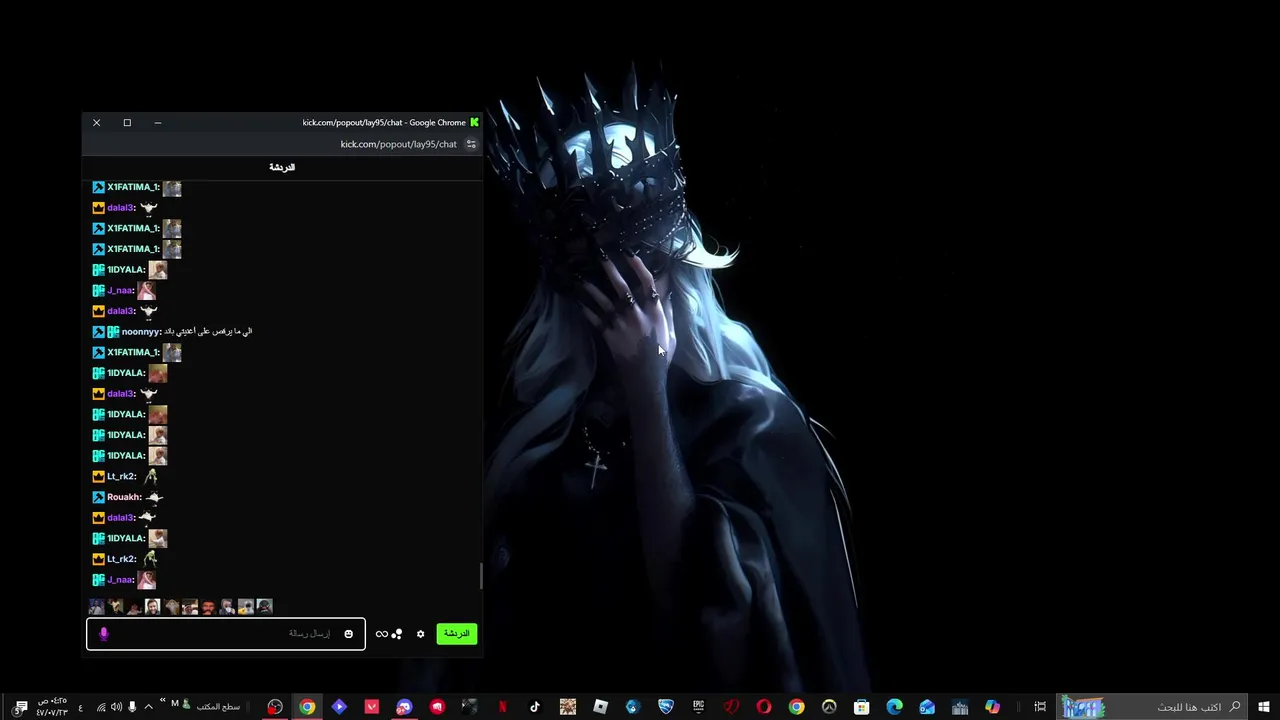The width and height of the screenshot is (1280, 720).
Task: Open the colorful Copilot icon on taskbar
Action: [x=992, y=707]
